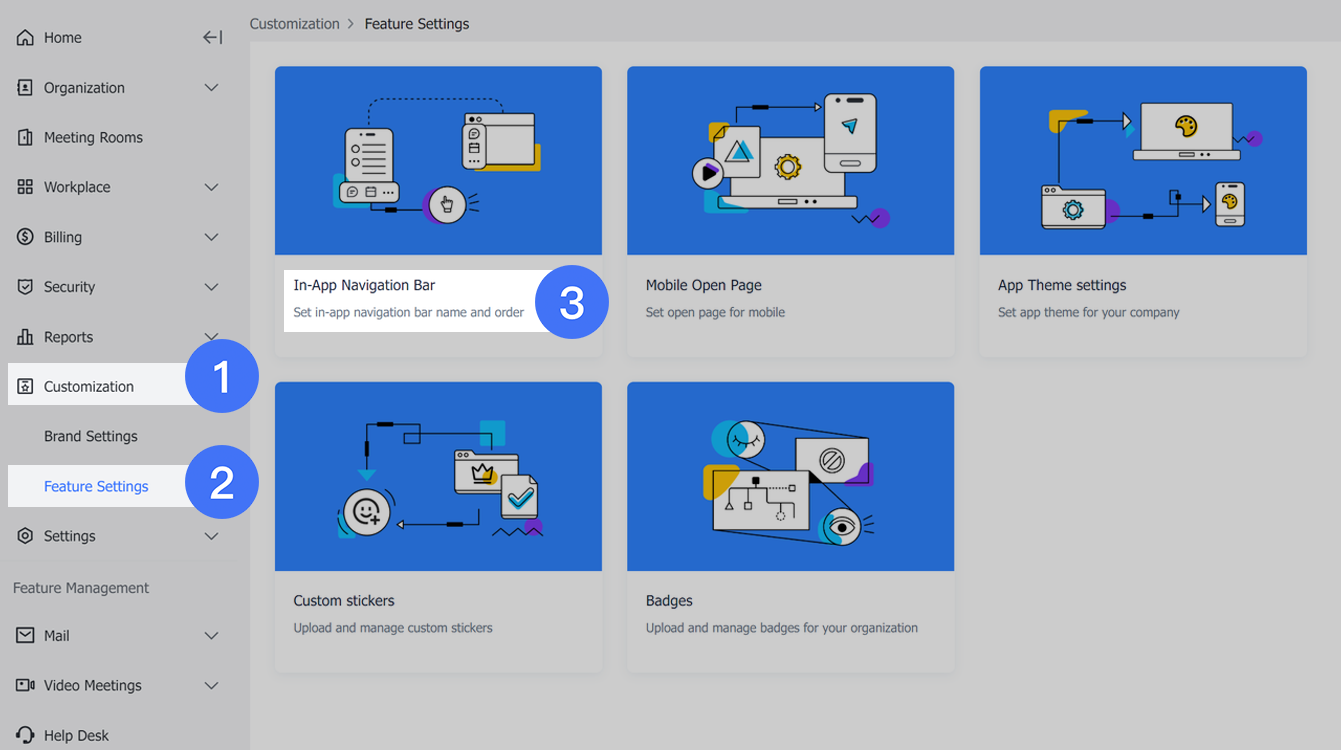Click the Settings gear icon
The height and width of the screenshot is (750, 1341).
point(23,536)
